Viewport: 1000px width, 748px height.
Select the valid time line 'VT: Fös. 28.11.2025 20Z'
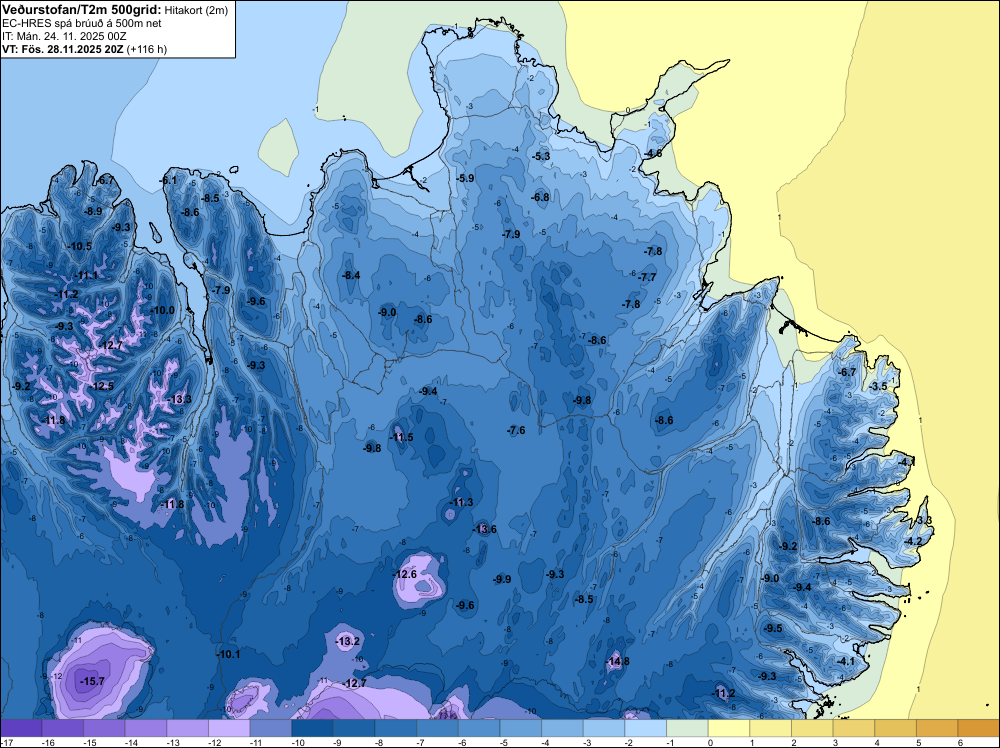click(63, 49)
